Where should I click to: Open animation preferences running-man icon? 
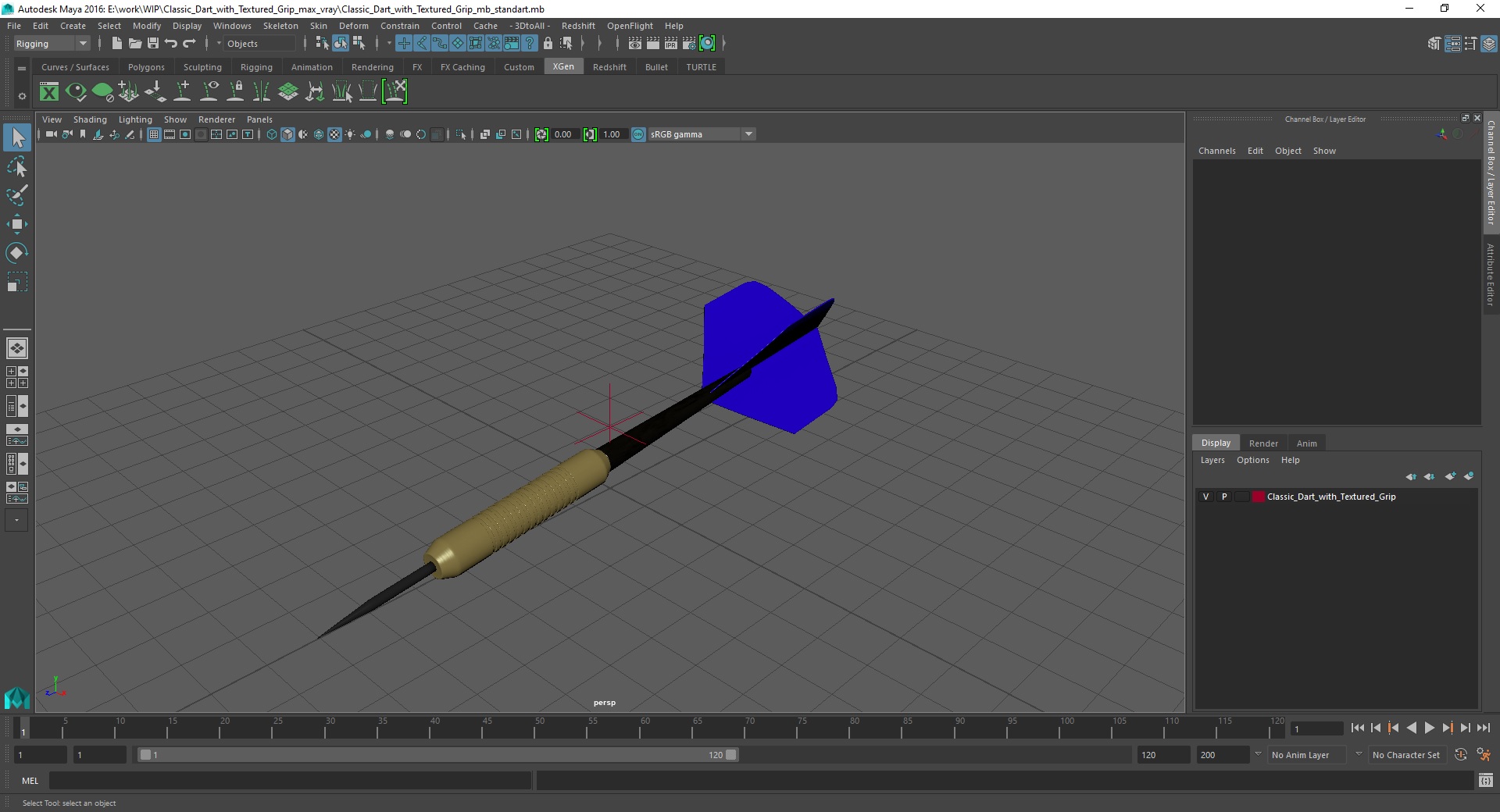pos(1484,755)
